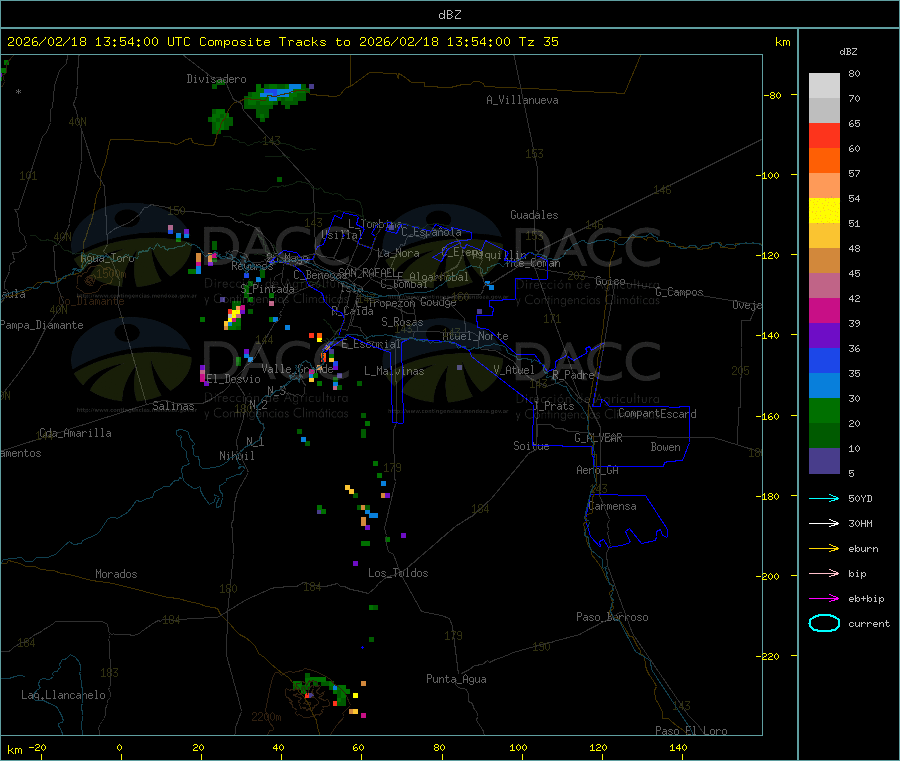
Task: Click the 'L_Malvinas' map label
Action: [394, 371]
